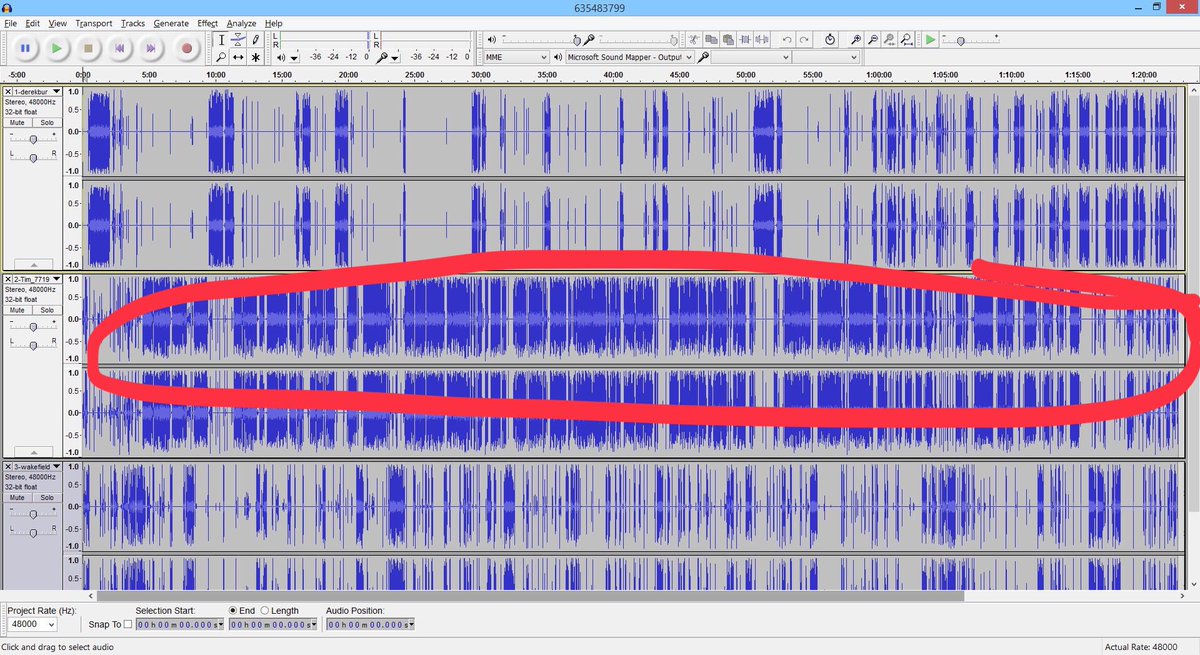Click the Cut scissors icon
The height and width of the screenshot is (655, 1200).
(x=694, y=39)
